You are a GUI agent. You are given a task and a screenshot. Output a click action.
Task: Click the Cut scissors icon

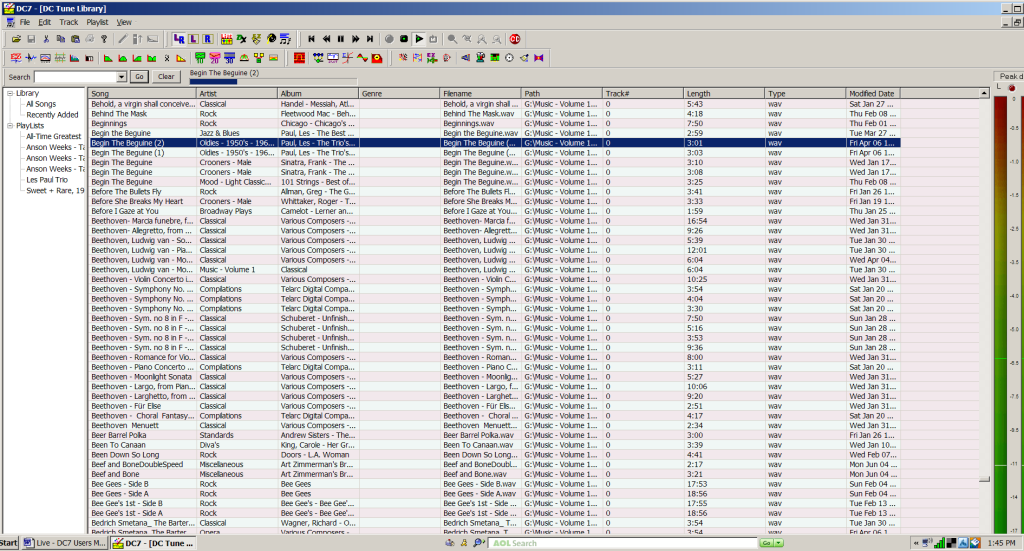[x=46, y=38]
